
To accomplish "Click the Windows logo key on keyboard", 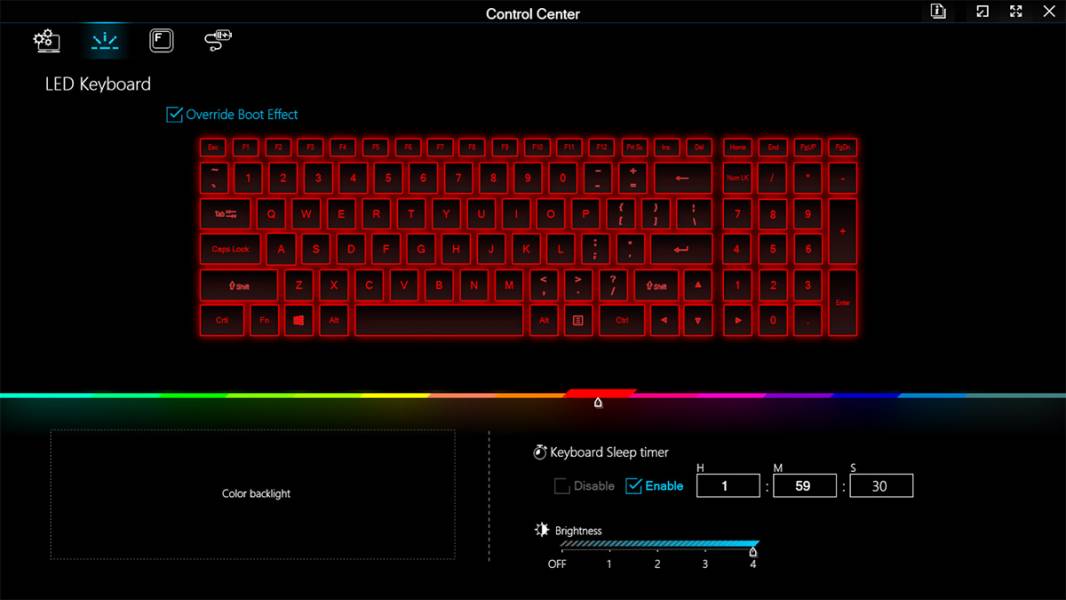I will (298, 320).
